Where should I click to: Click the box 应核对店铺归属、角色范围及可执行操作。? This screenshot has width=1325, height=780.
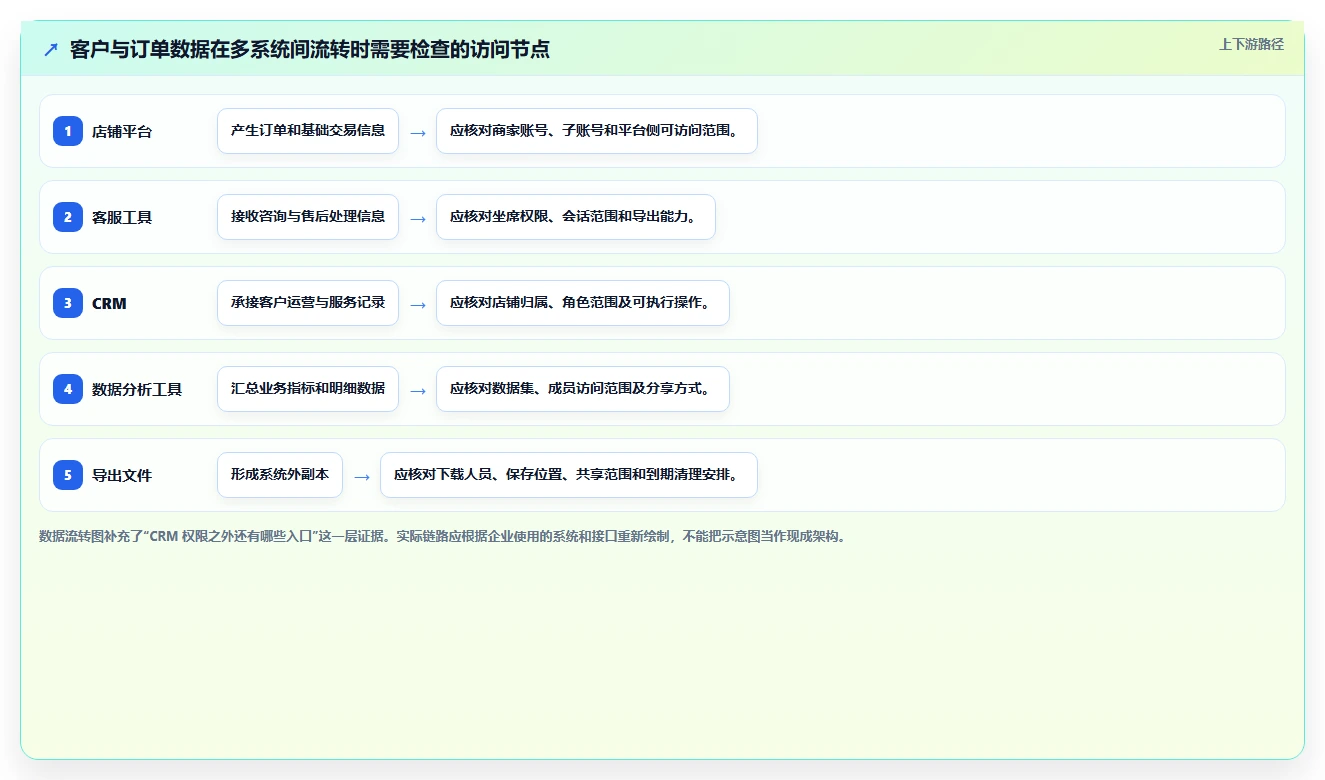coord(583,303)
